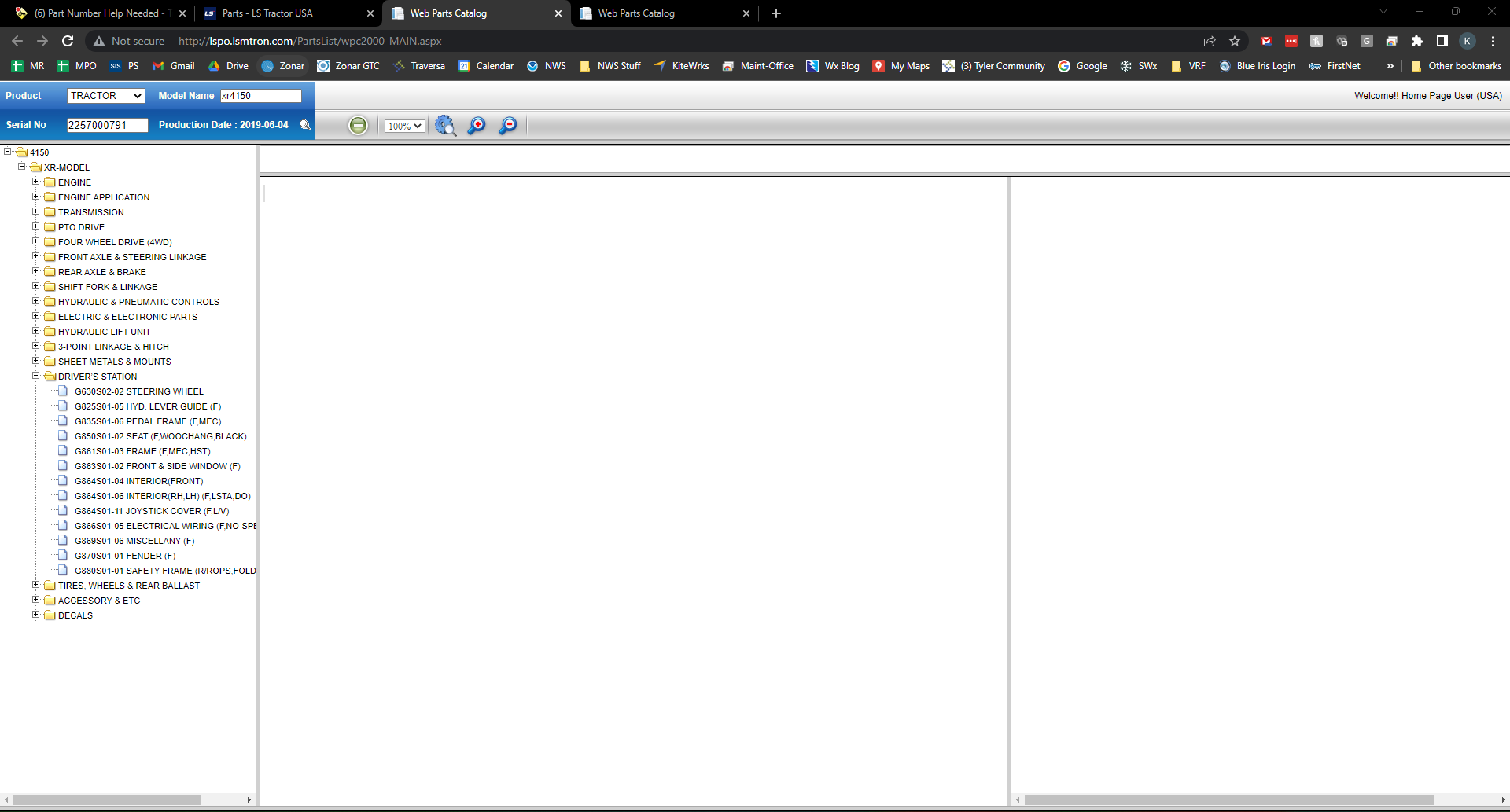Open the Product dropdown showing TRACTOR

(x=105, y=96)
